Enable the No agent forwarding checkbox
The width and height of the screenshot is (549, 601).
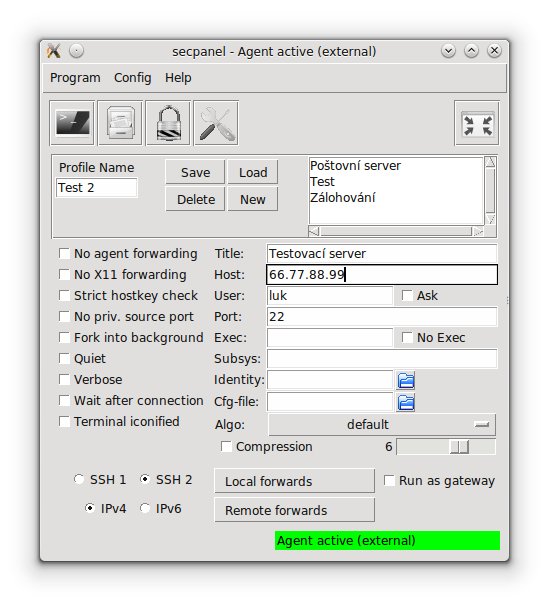(x=64, y=254)
